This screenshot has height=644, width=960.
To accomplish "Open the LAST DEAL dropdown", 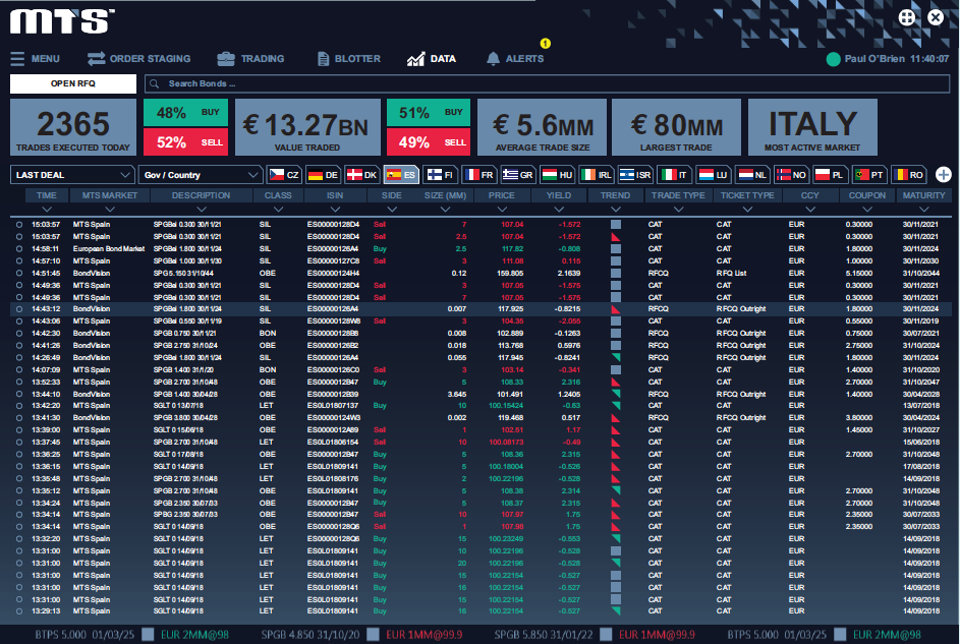I will coord(72,175).
